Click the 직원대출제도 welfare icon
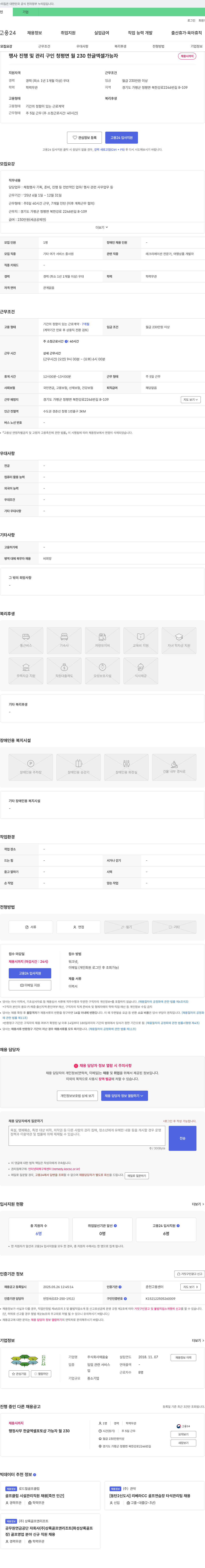Image resolution: width=205 pixels, height=1568 pixels. click(x=64, y=671)
